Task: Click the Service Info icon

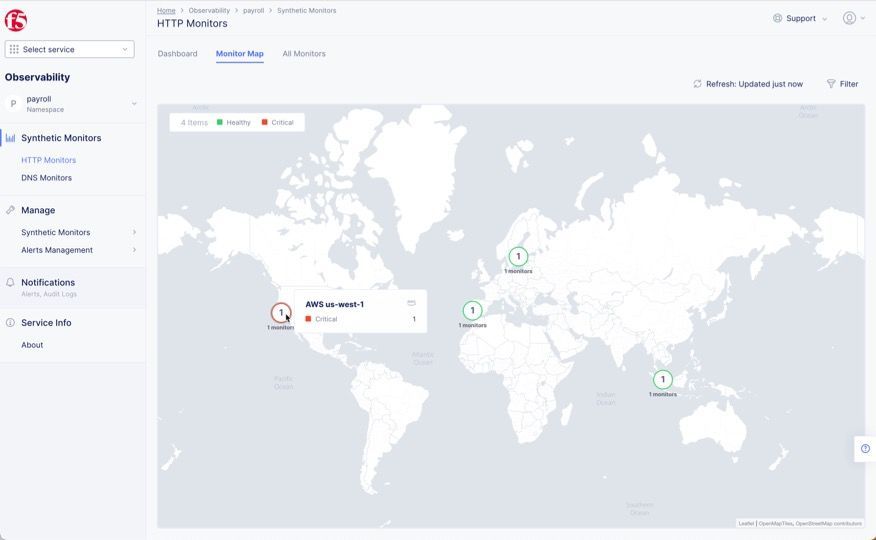Action: (10, 323)
